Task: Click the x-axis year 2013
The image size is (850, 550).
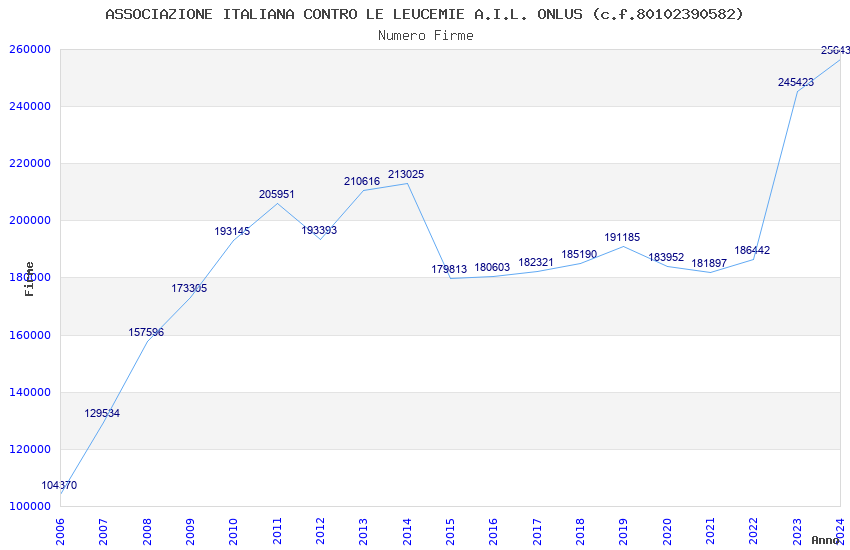Action: click(x=364, y=532)
